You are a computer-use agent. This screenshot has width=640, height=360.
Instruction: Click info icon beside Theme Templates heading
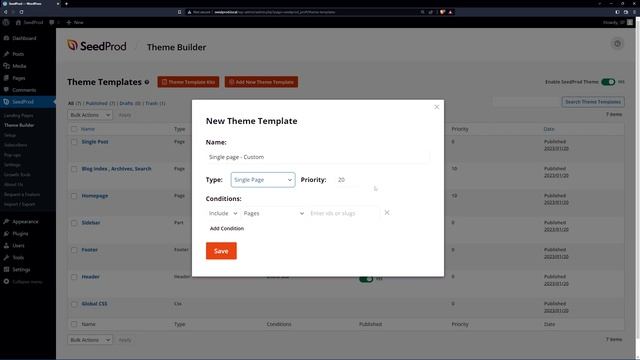(147, 82)
